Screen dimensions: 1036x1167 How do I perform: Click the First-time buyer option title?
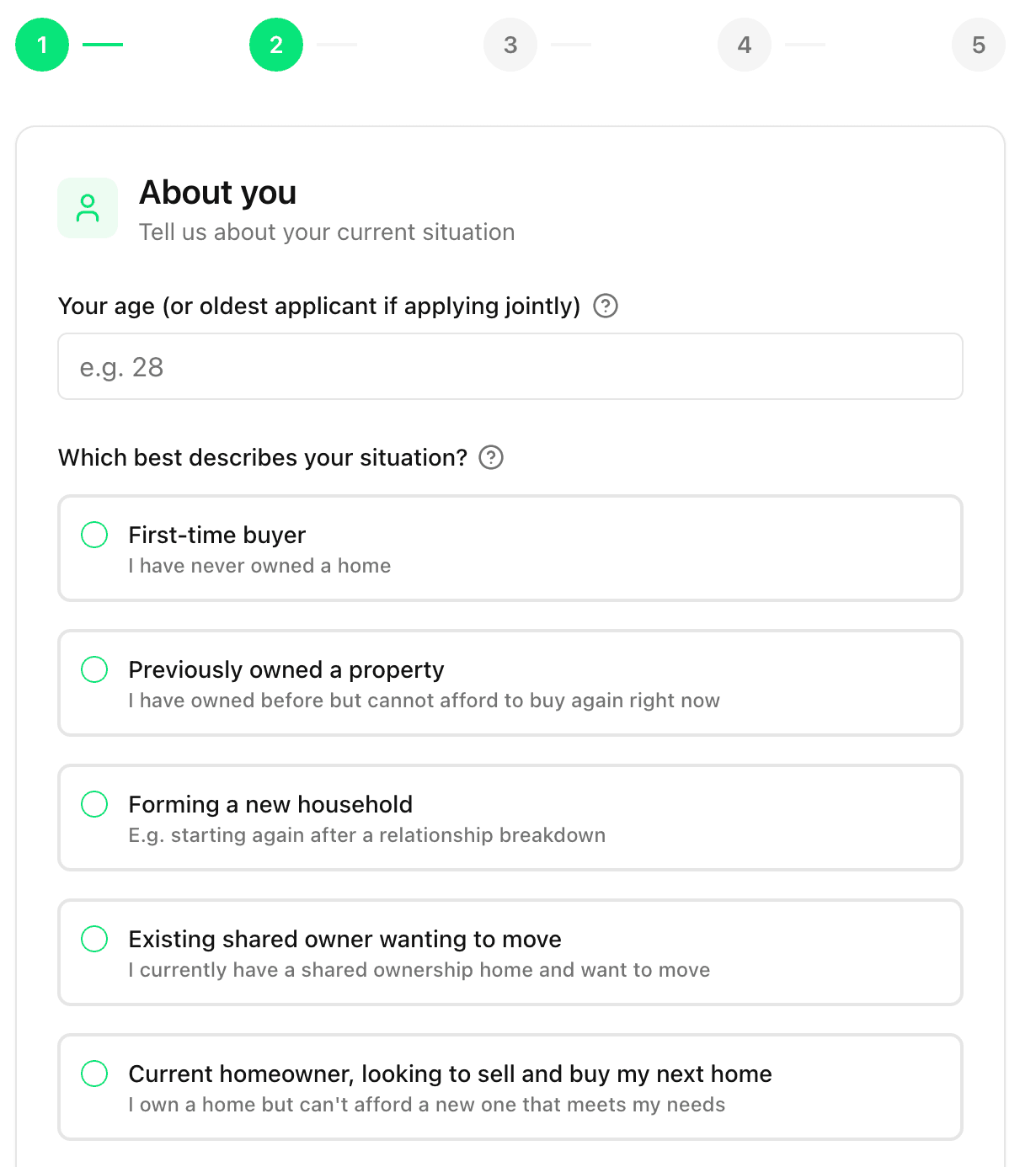point(217,535)
